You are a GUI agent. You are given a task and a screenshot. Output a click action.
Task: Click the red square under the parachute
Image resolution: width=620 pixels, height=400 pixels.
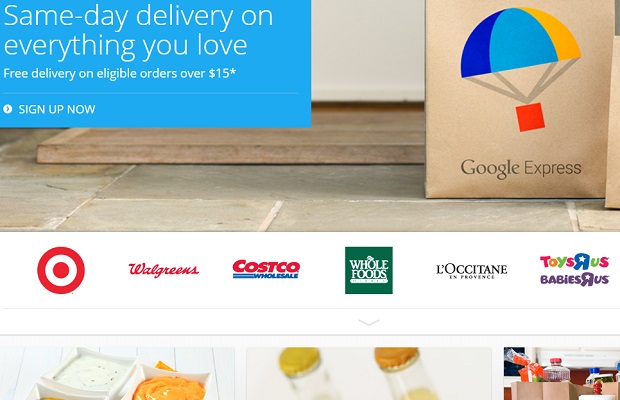pos(530,117)
